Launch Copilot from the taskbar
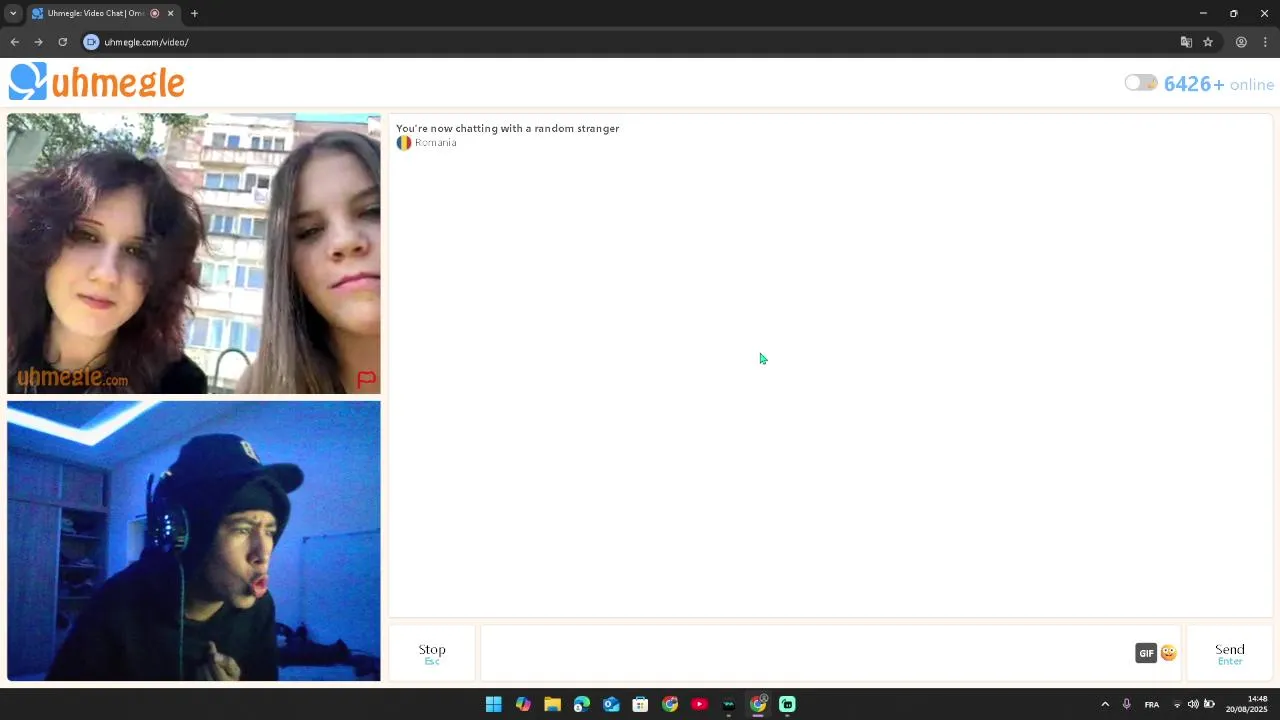The width and height of the screenshot is (1280, 720). click(x=523, y=704)
